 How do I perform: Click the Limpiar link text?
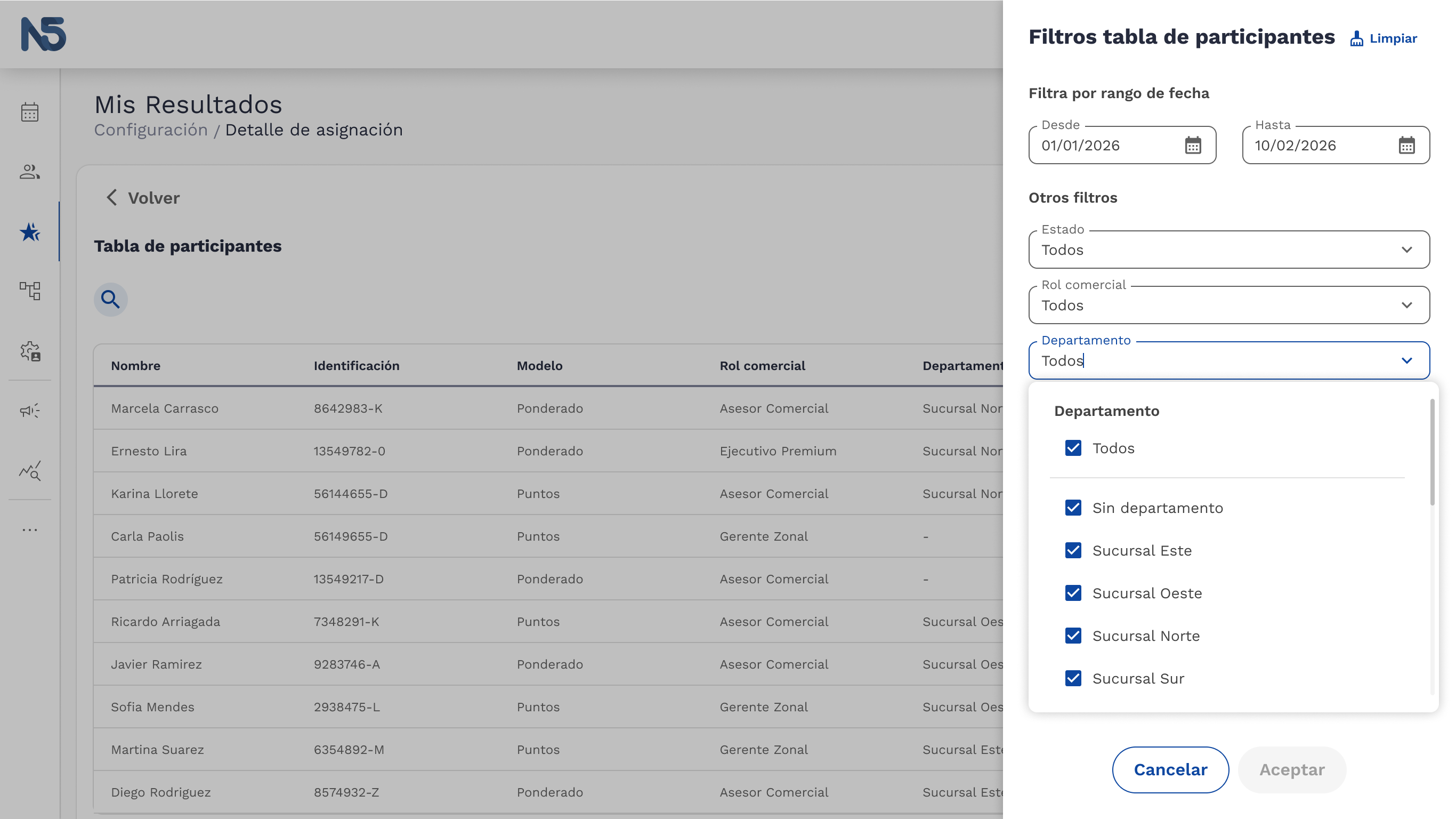pos(1393,38)
